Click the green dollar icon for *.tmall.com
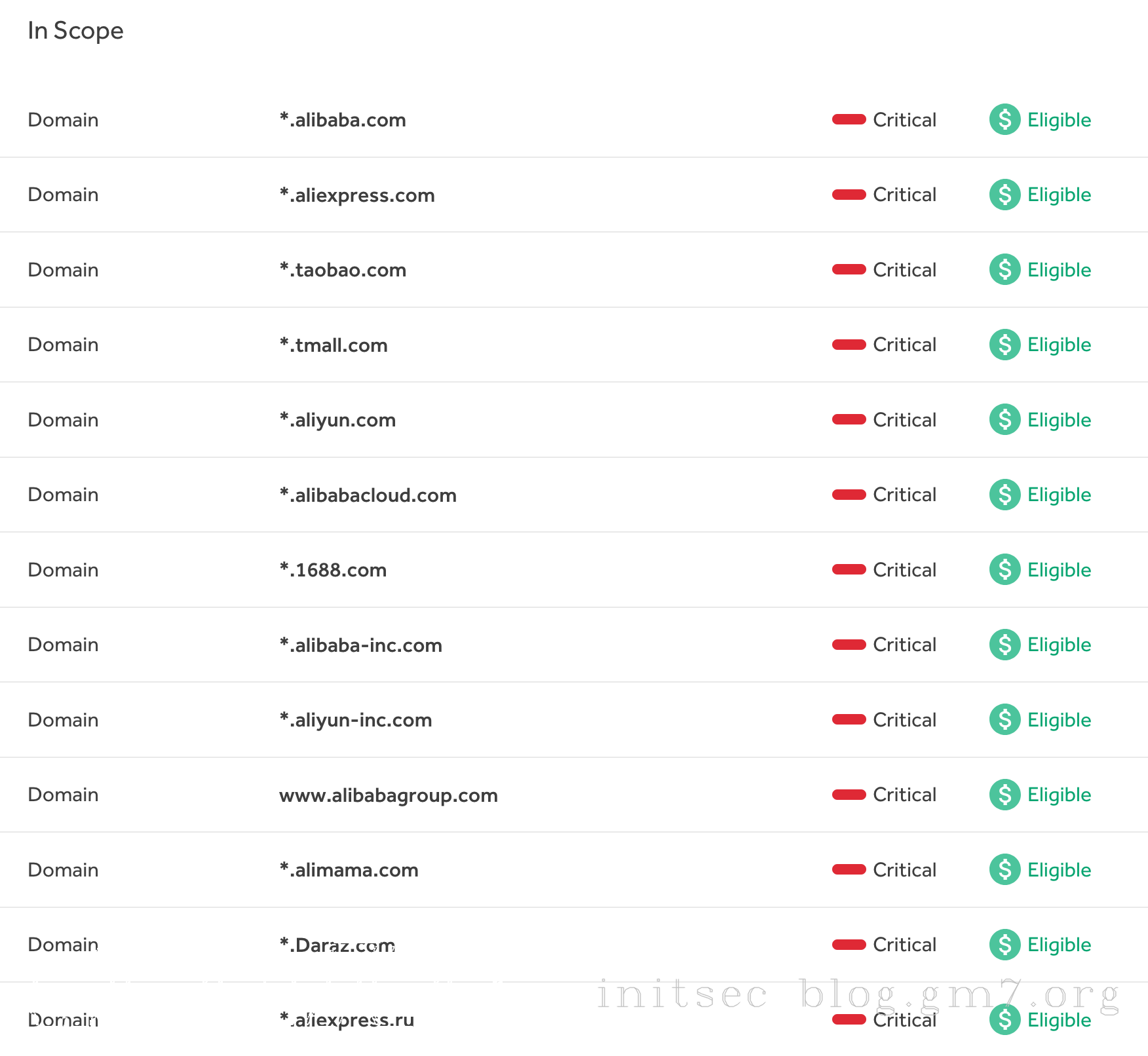Screen dimensions: 1148x1056 point(1004,345)
